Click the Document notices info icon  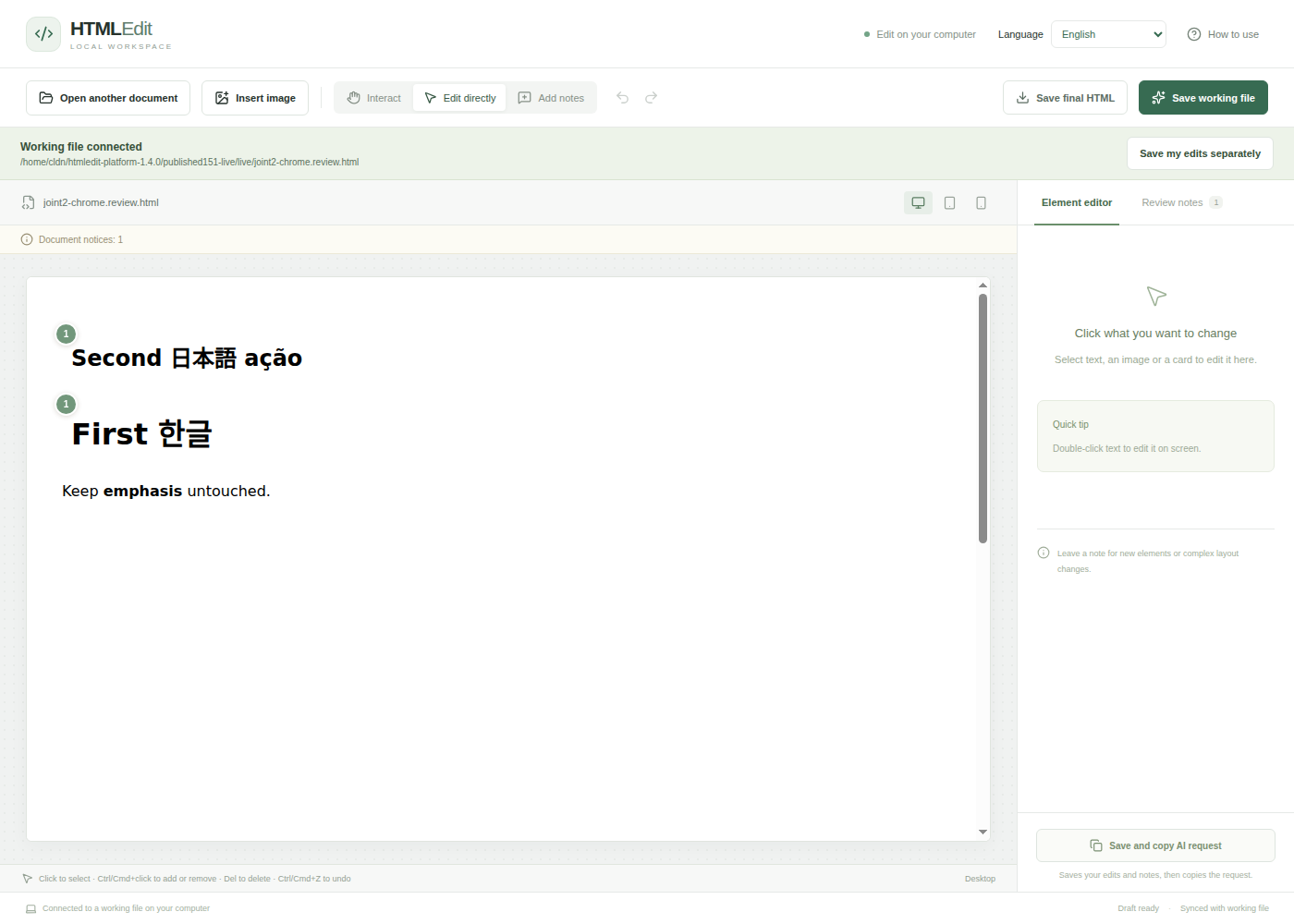(27, 239)
